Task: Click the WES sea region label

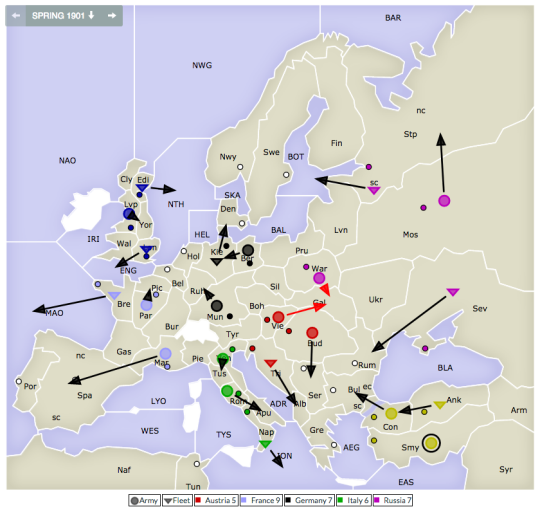Action: point(150,431)
